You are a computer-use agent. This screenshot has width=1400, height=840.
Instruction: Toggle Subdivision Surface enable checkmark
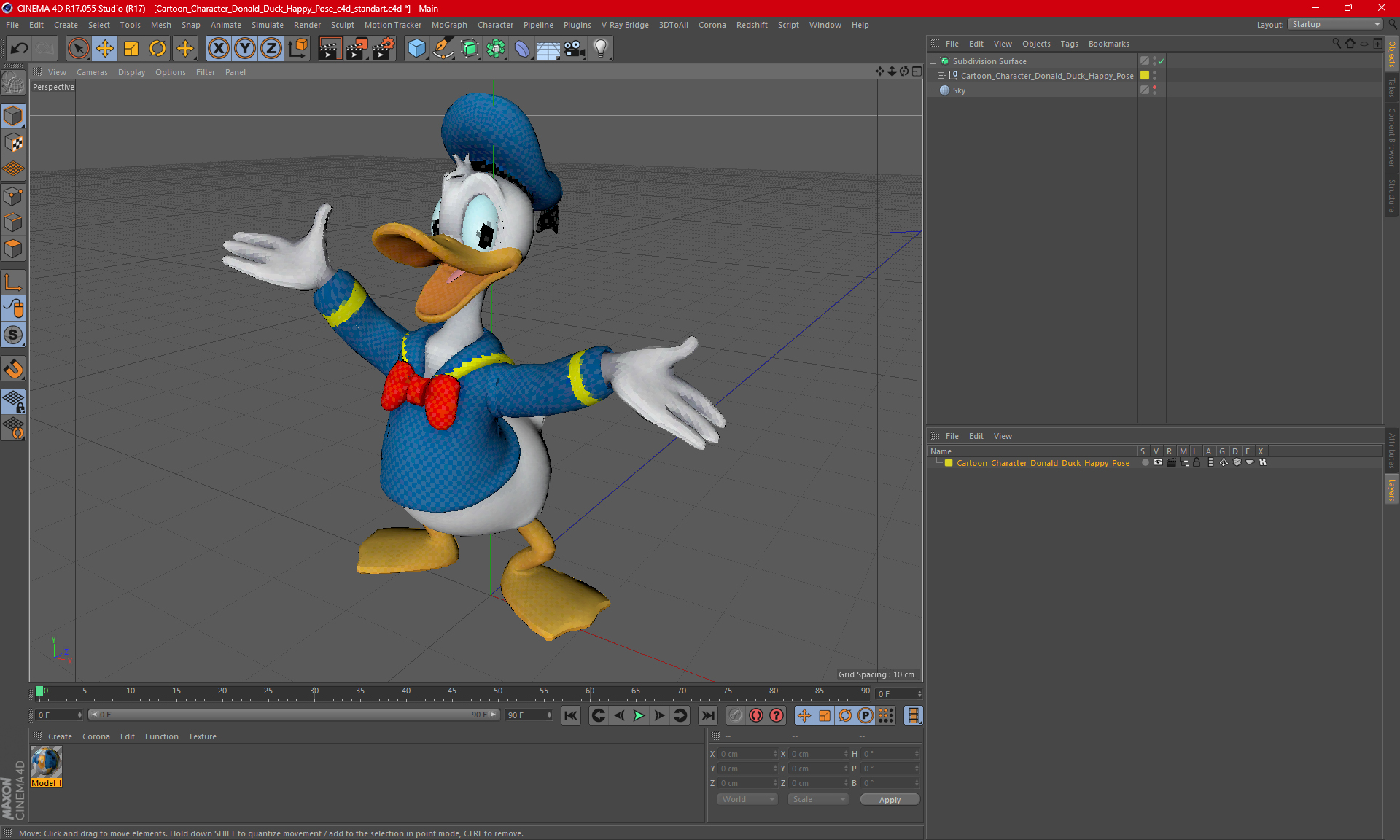1162,61
